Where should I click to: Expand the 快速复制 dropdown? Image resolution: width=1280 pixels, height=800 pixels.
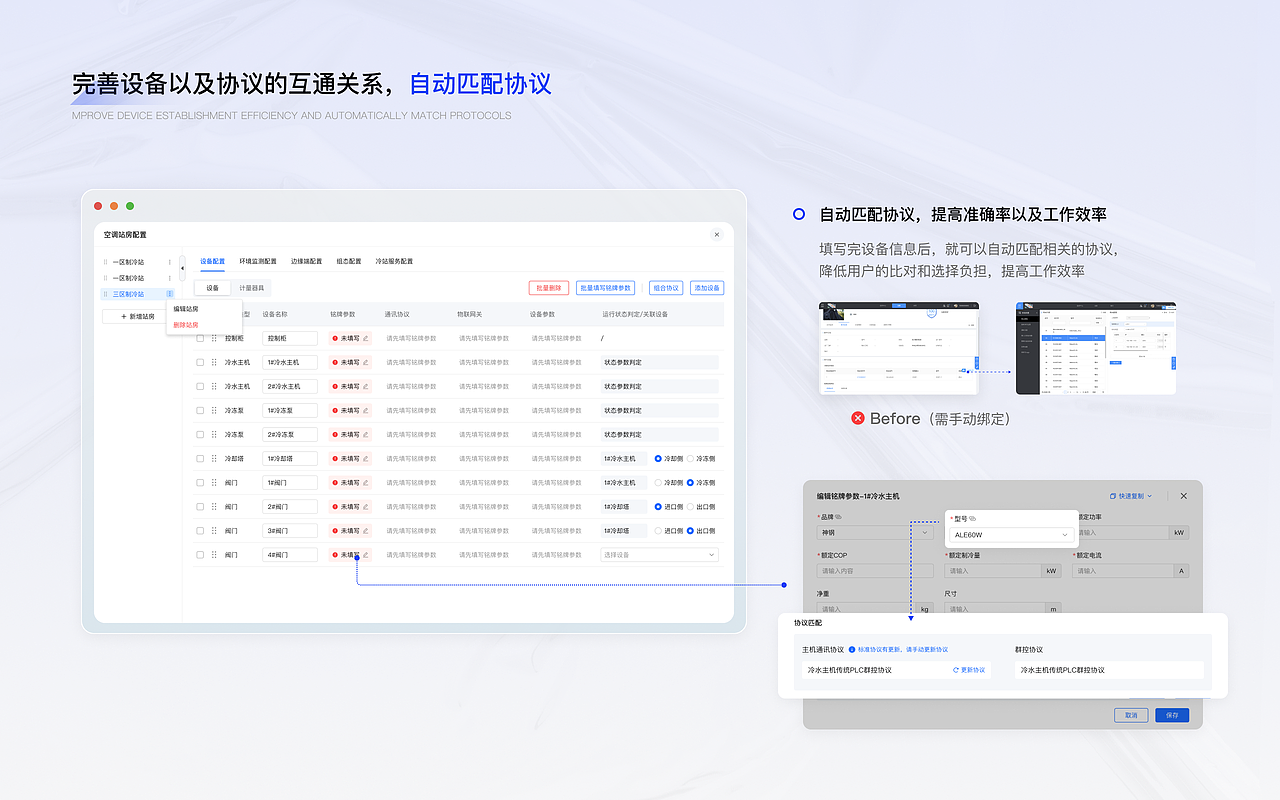1132,496
